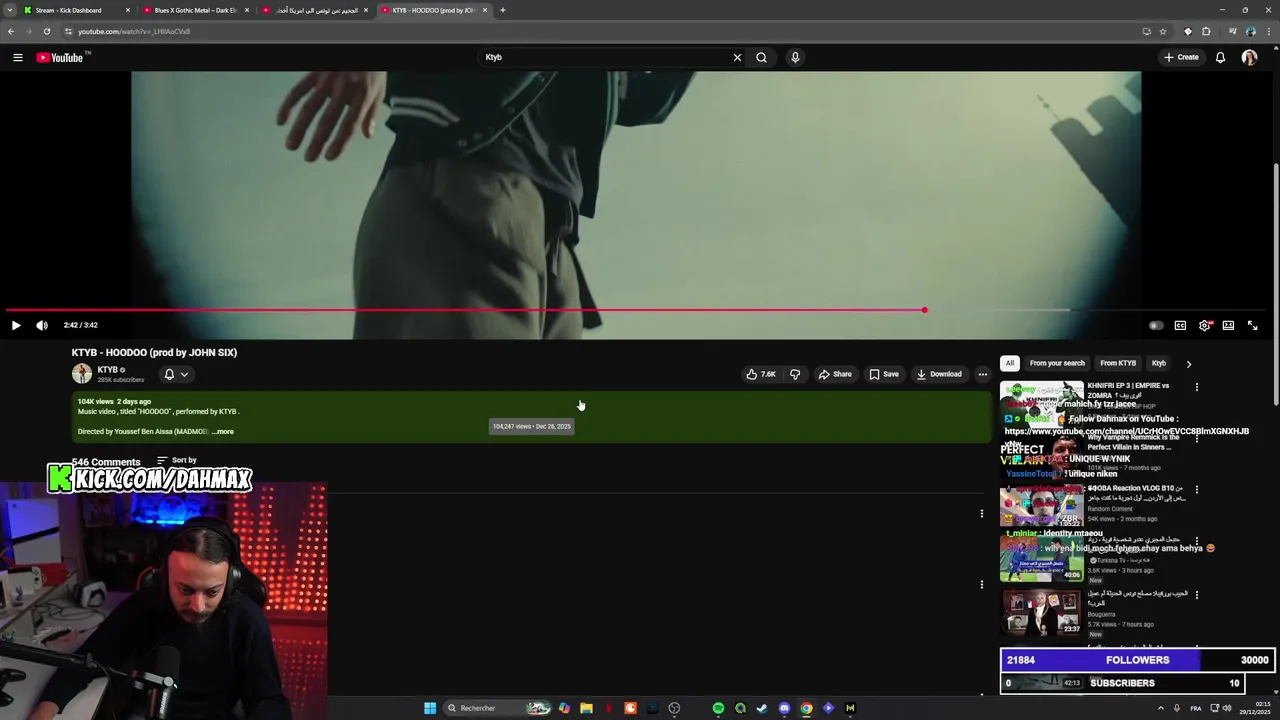Select the From KTYB chip
1280x720 pixels.
point(1118,363)
